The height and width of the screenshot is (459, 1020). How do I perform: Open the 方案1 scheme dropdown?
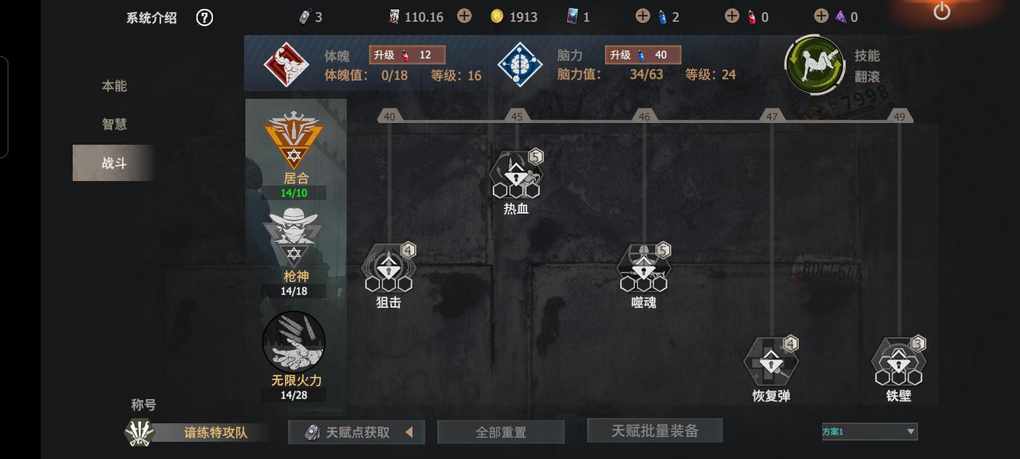click(x=870, y=431)
